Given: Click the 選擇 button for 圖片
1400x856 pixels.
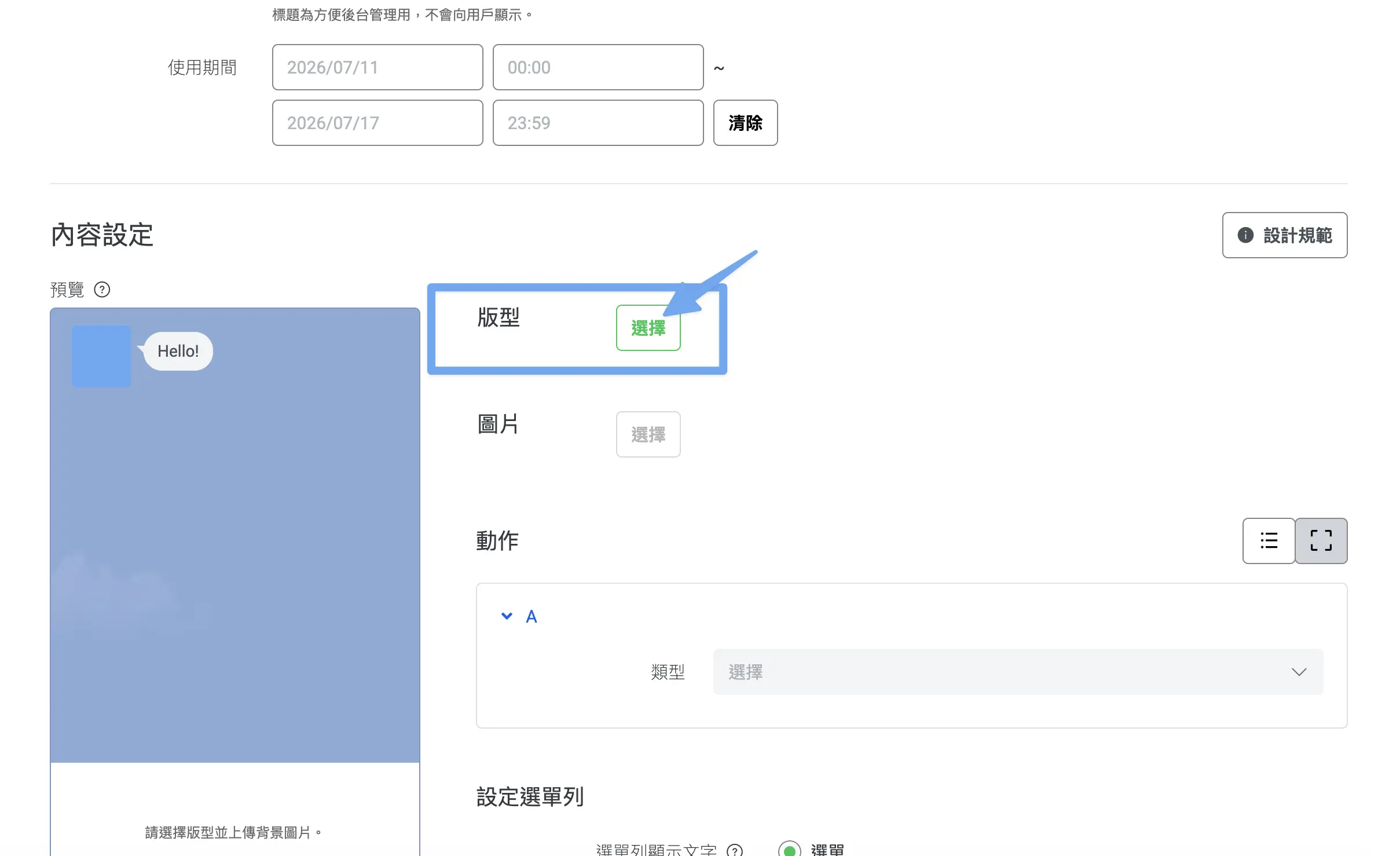Looking at the screenshot, I should click(x=648, y=434).
